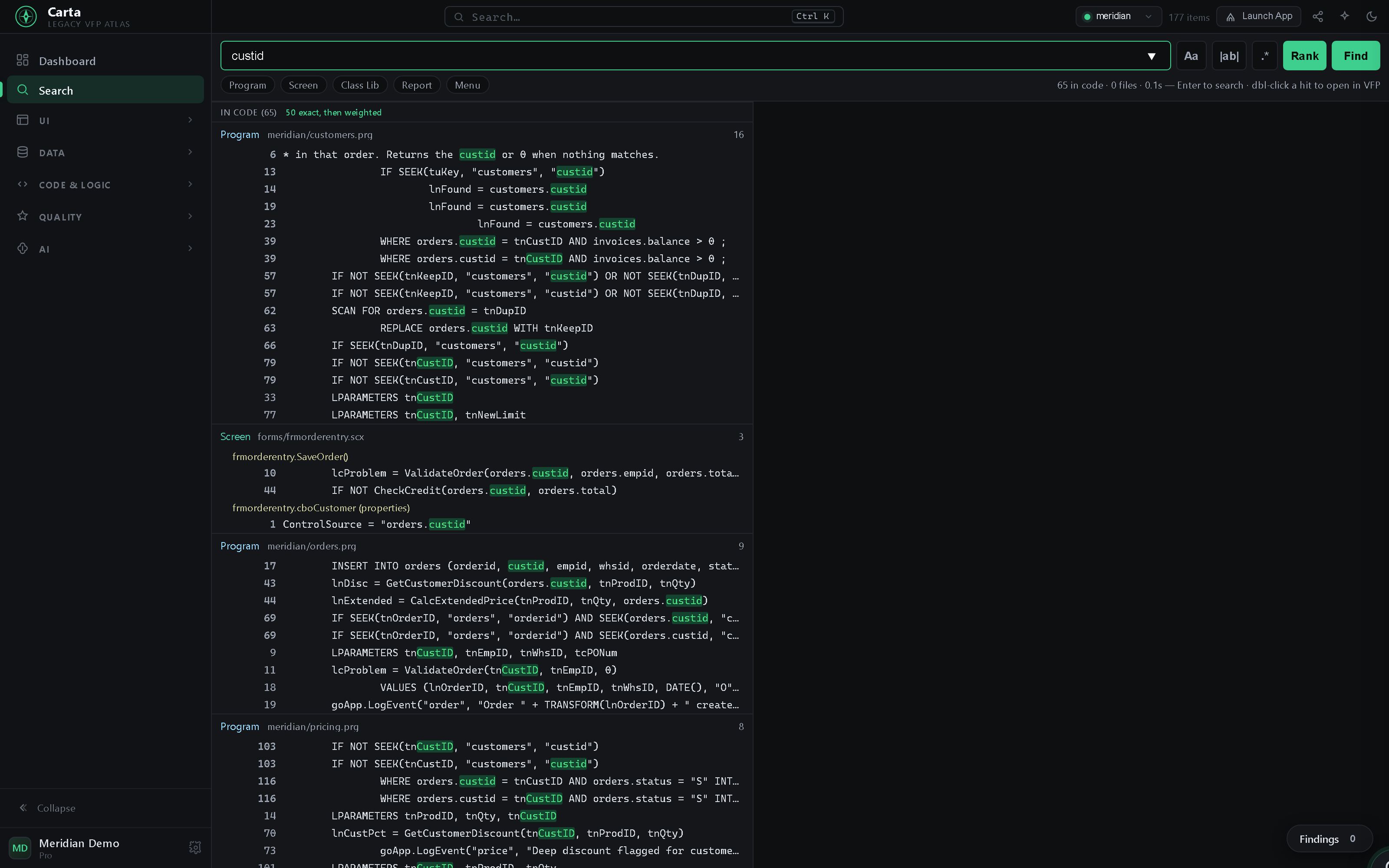
Task: Open Meridian Demo account
Action: click(79, 847)
